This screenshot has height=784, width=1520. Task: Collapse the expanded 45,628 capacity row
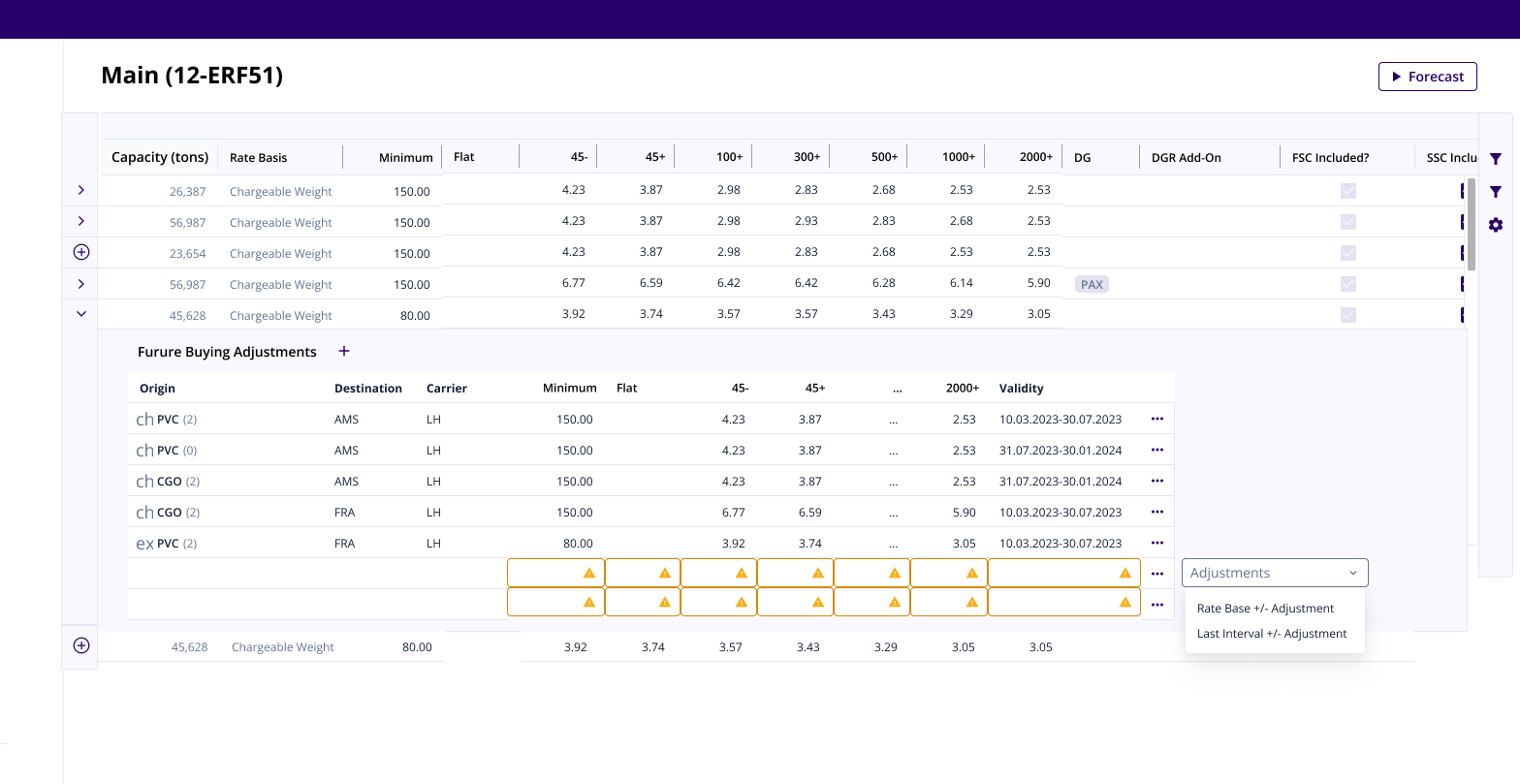click(81, 314)
